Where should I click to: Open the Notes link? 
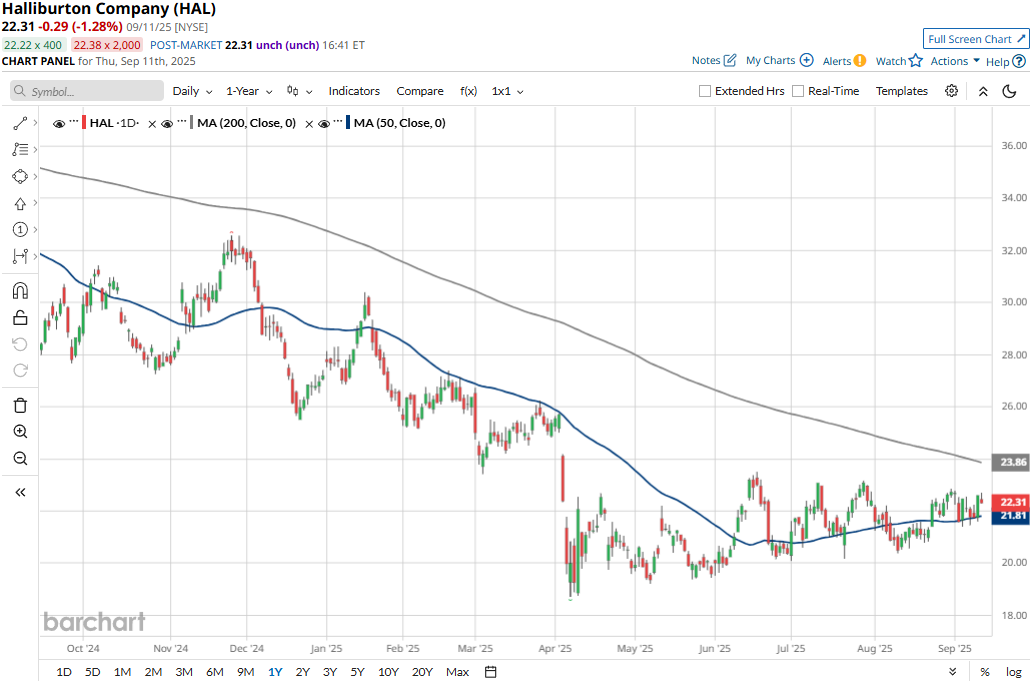(706, 61)
